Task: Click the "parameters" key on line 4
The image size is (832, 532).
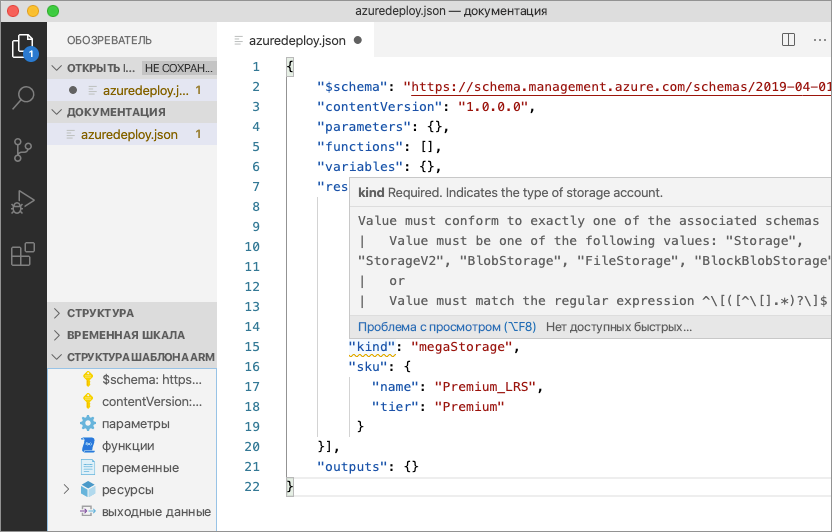Action: point(364,127)
